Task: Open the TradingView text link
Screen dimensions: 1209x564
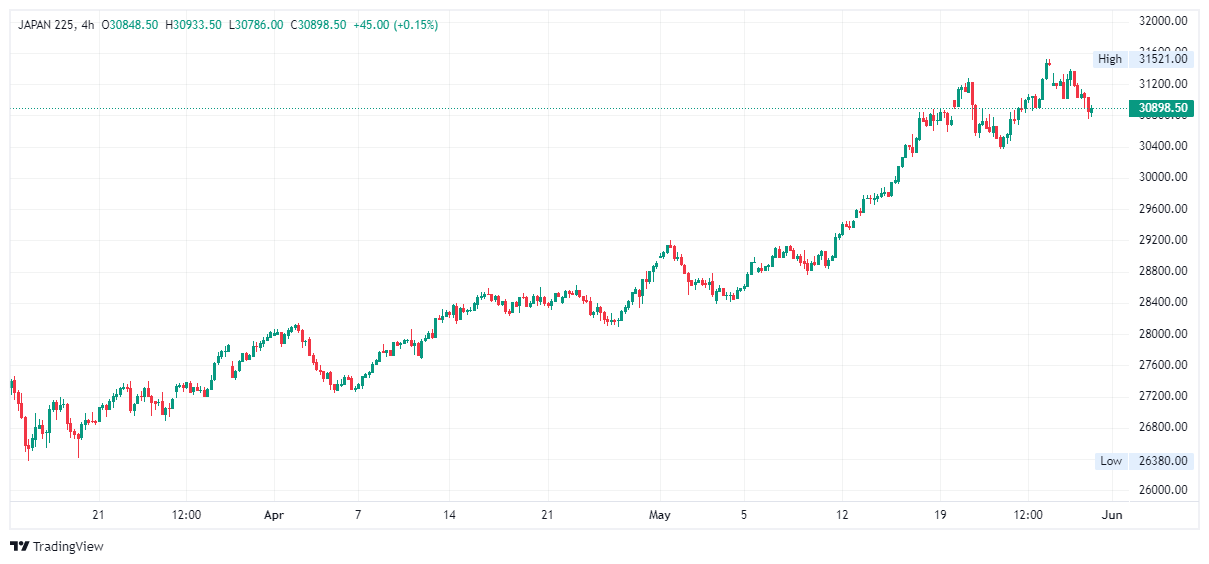Action: 68,547
